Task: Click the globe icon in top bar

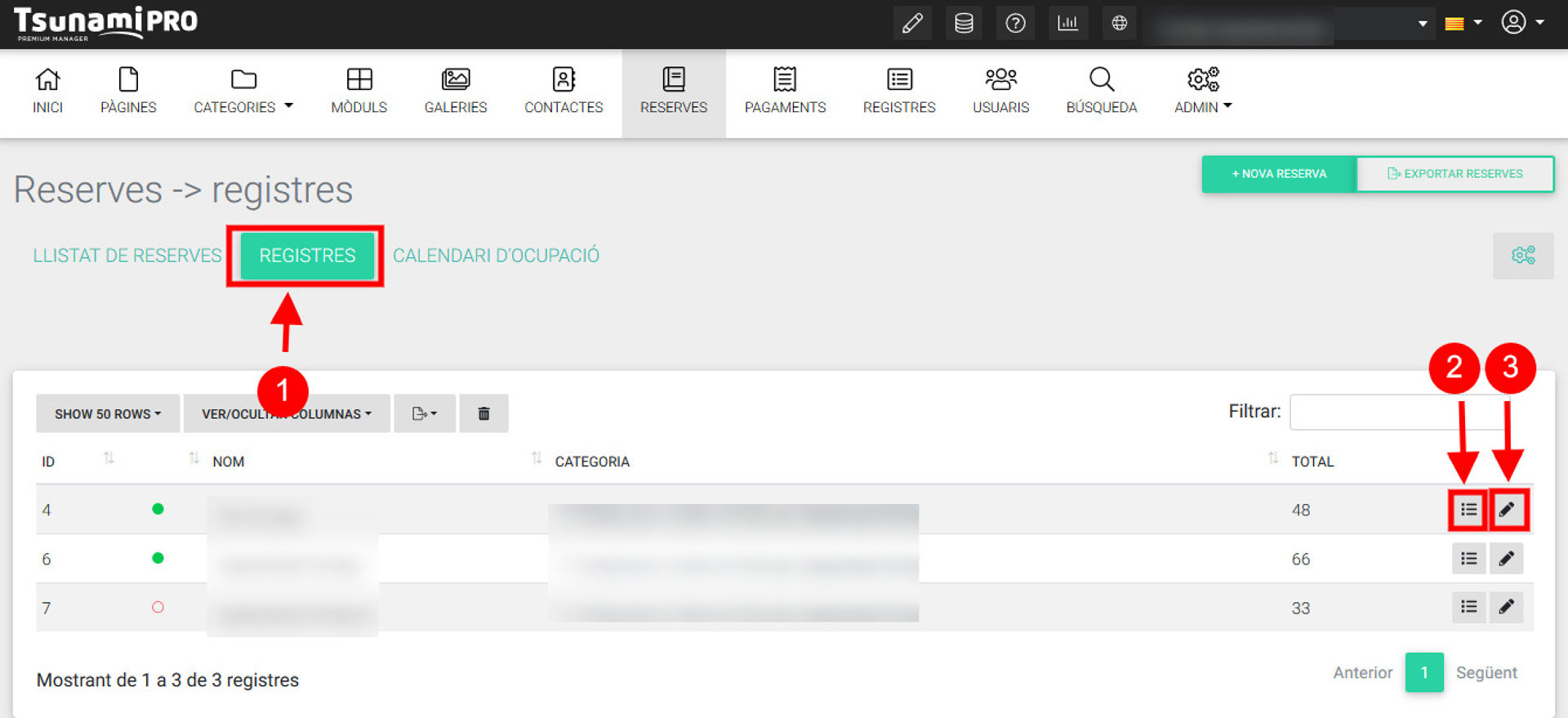Action: 1119,23
